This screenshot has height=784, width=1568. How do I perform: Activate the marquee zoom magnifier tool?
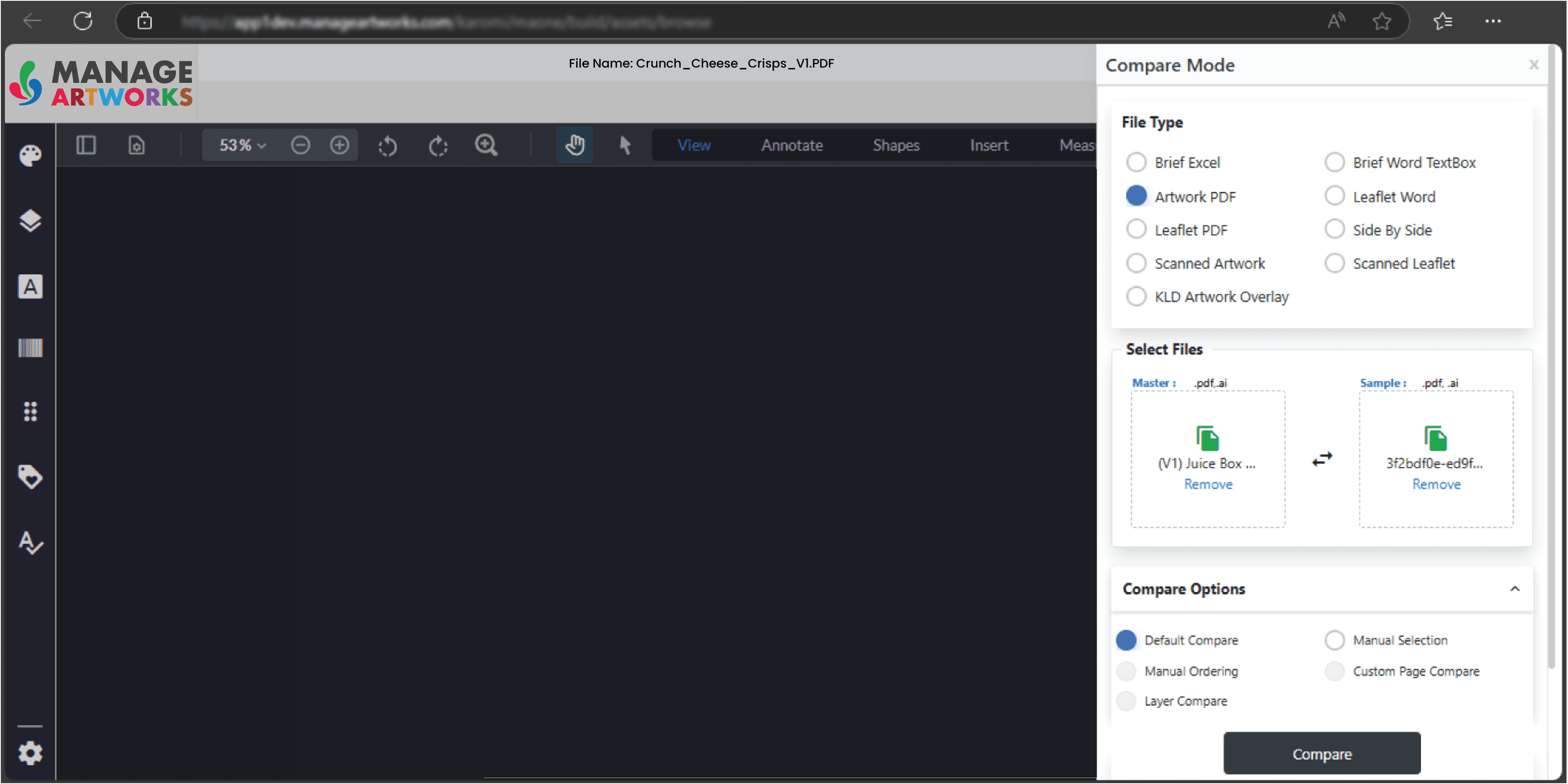pyautogui.click(x=486, y=145)
